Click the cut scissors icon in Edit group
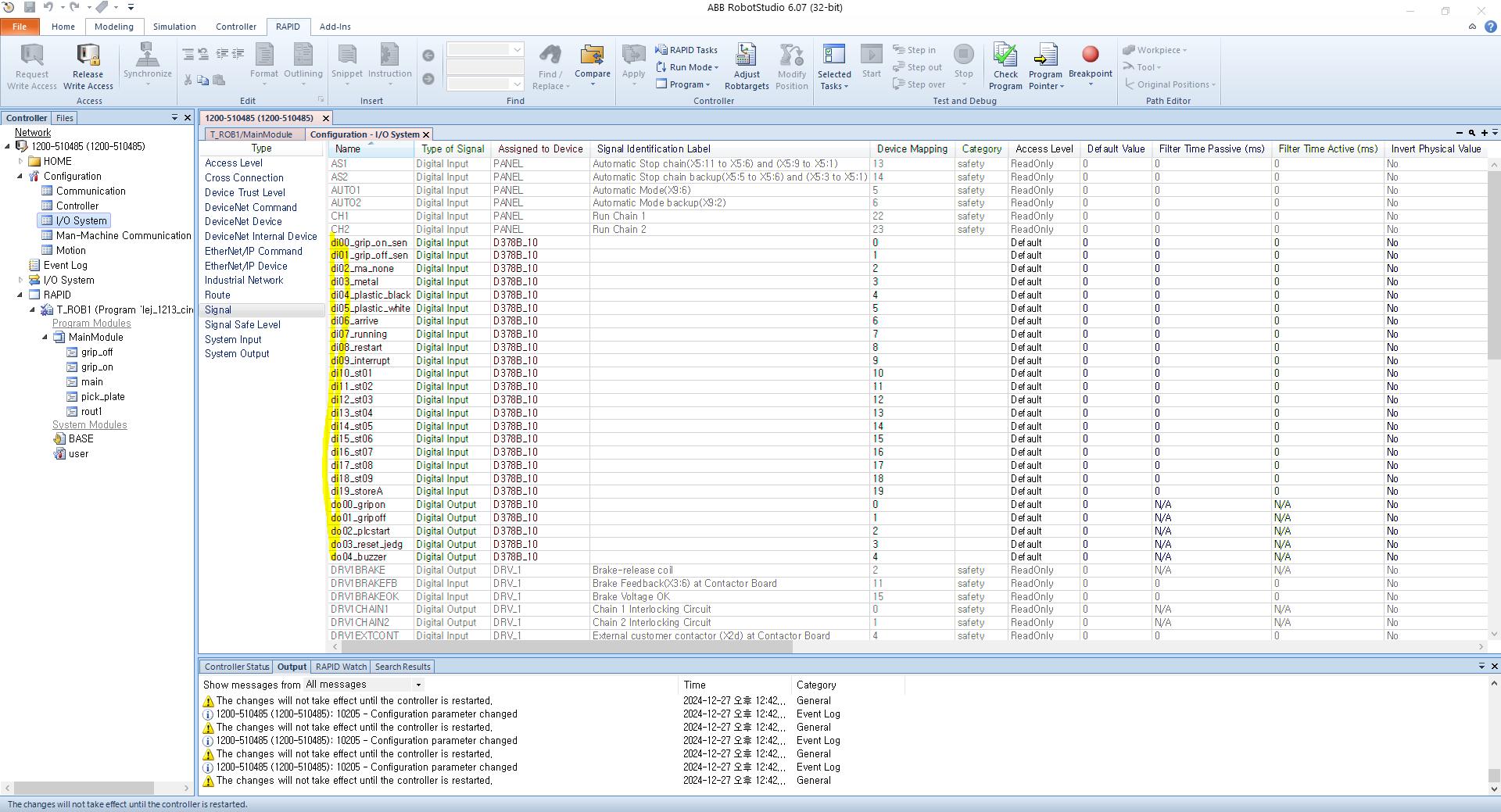The image size is (1501, 812). coord(188,80)
